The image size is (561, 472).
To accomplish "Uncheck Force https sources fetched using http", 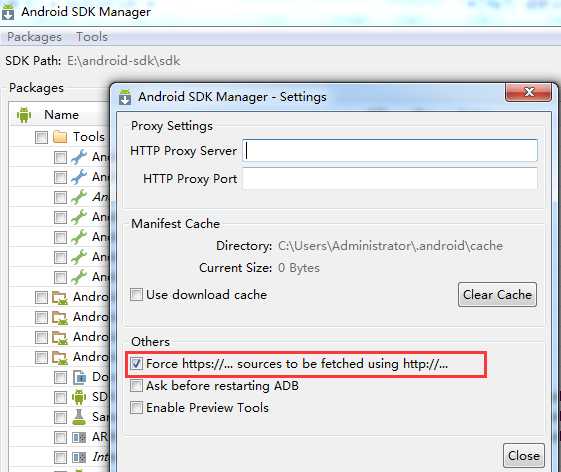I will (x=136, y=364).
